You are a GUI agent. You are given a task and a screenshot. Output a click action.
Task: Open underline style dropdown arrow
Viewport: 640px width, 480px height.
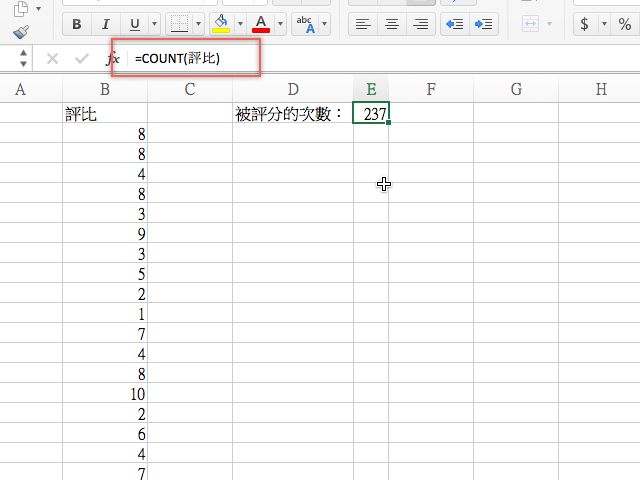coord(154,24)
